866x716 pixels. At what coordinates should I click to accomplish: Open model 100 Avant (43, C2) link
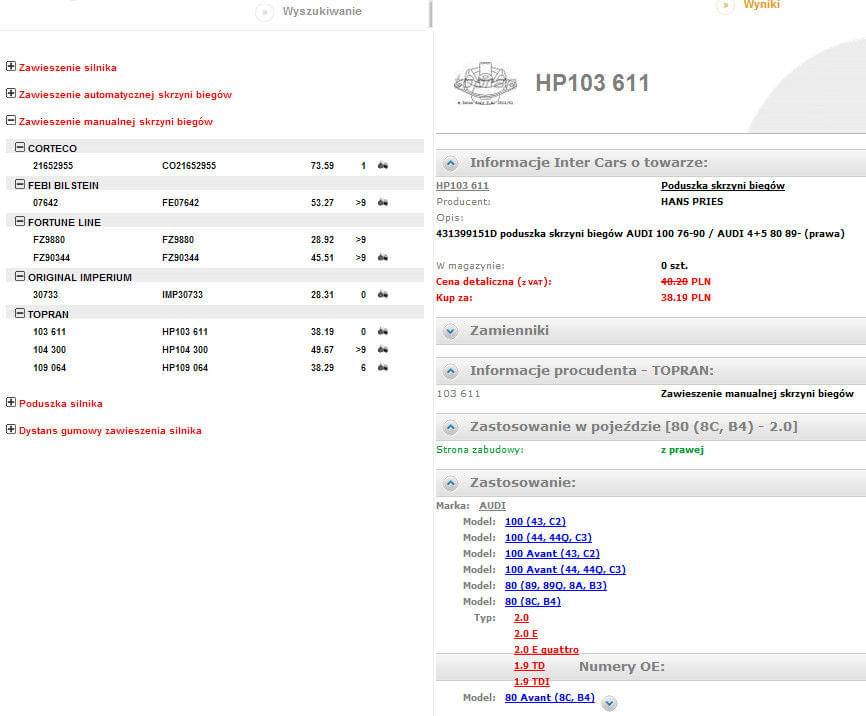point(552,554)
